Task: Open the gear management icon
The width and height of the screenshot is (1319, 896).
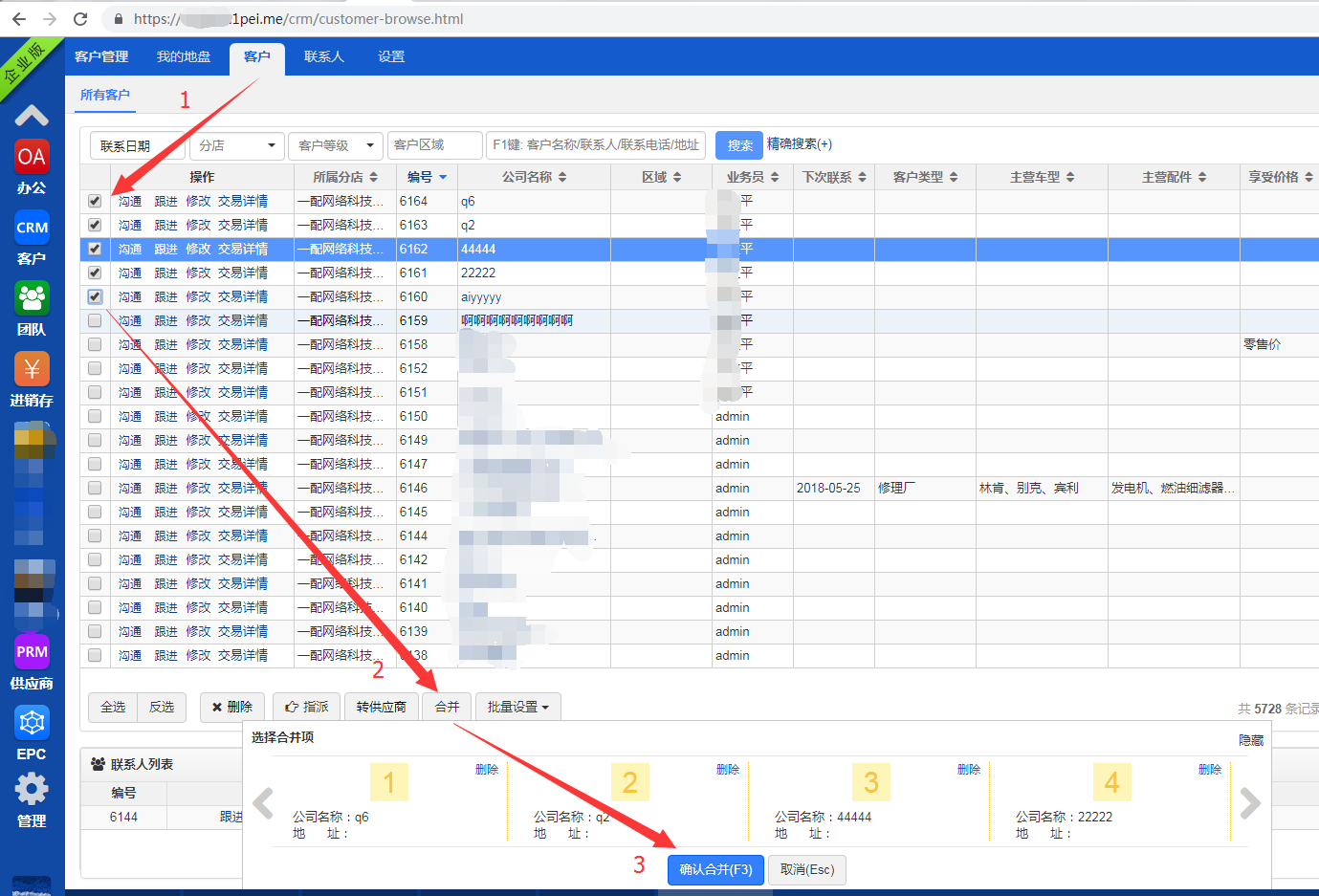Action: tap(32, 790)
